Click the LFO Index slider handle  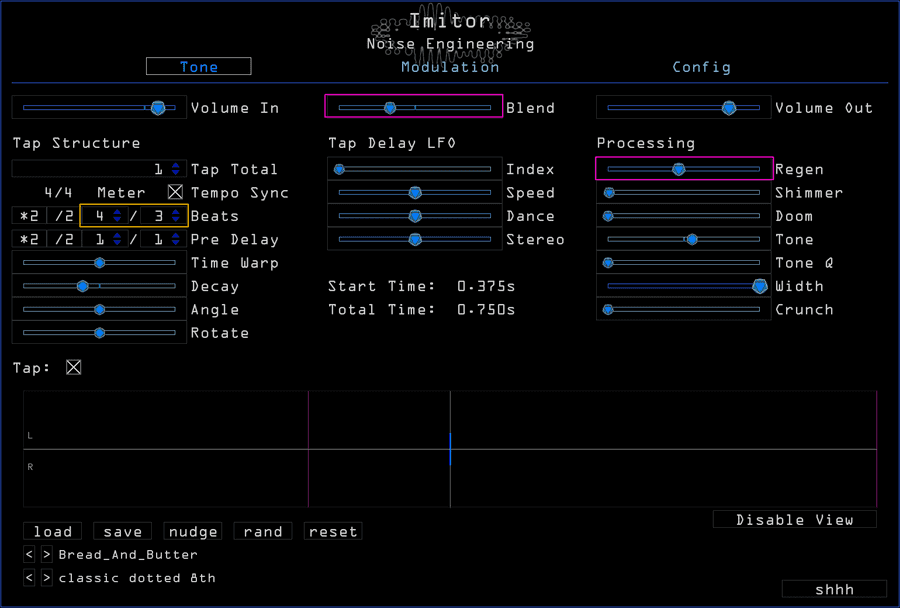pyautogui.click(x=339, y=169)
